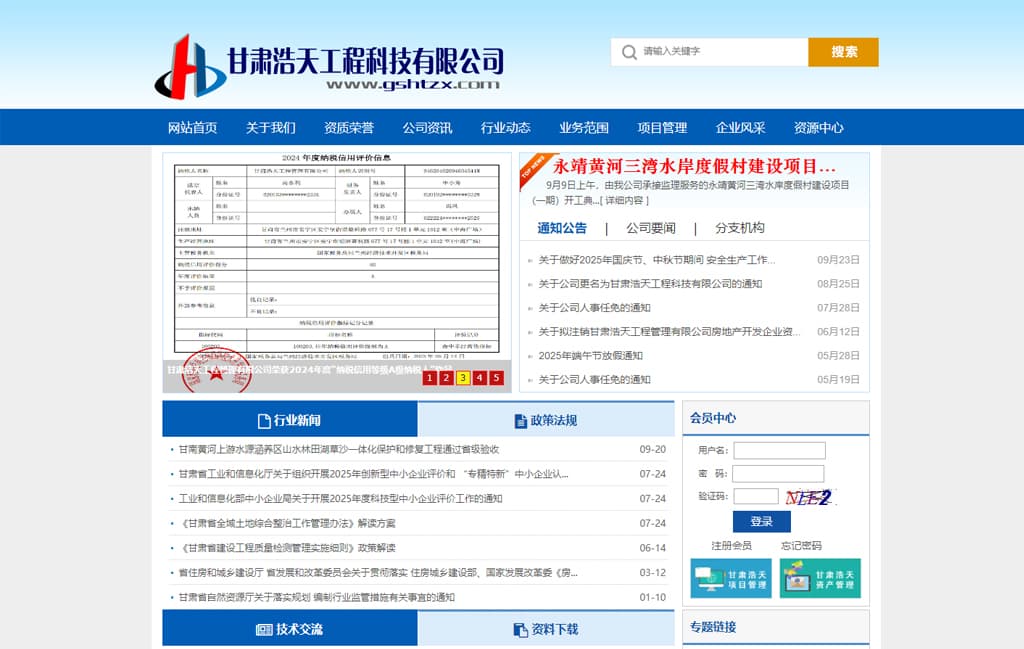Open notice about 2025年国庆节、中秋节 safety work
The image size is (1024, 649).
[x=657, y=260]
